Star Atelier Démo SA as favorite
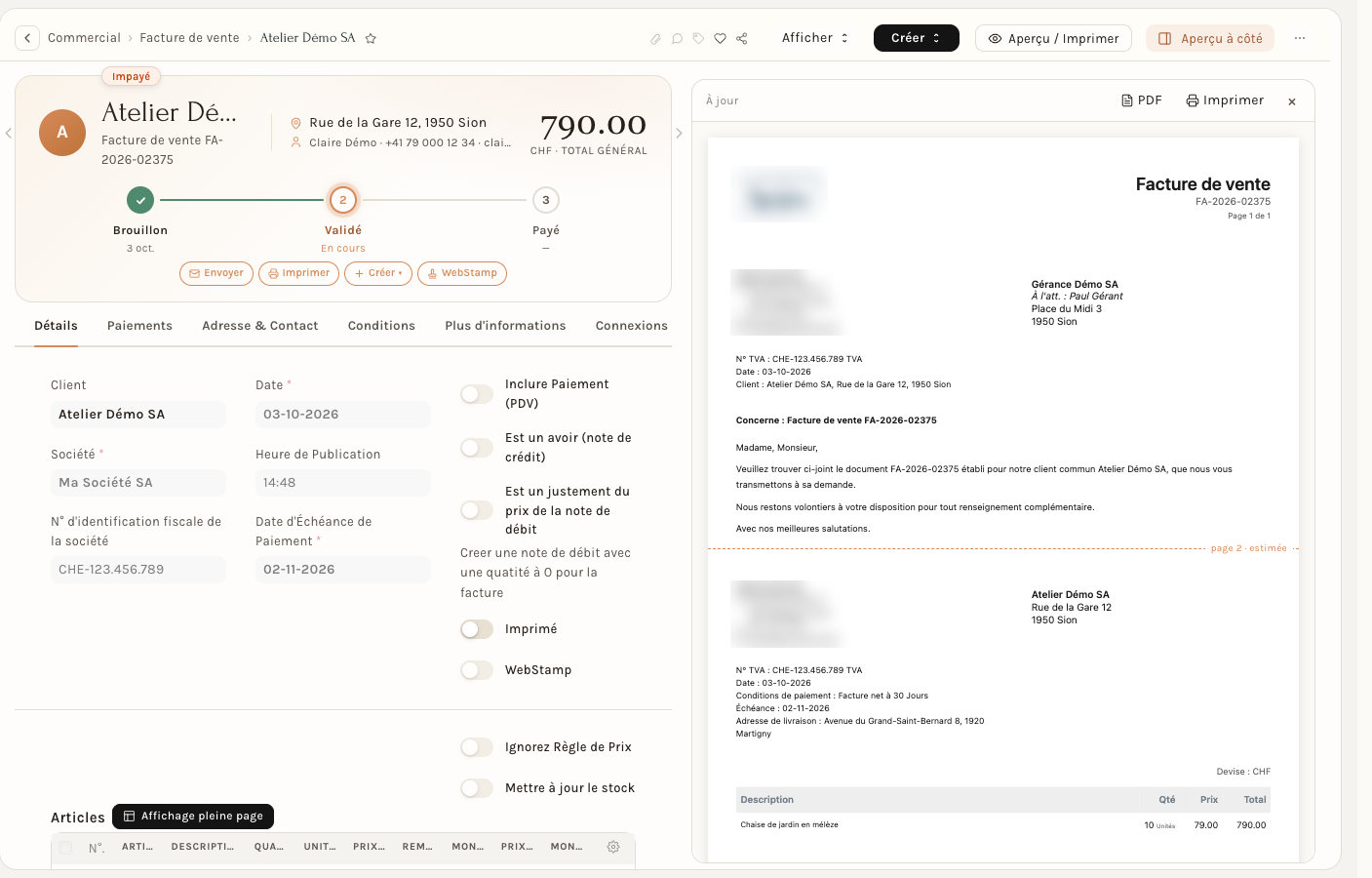The image size is (1372, 878). pos(371,39)
